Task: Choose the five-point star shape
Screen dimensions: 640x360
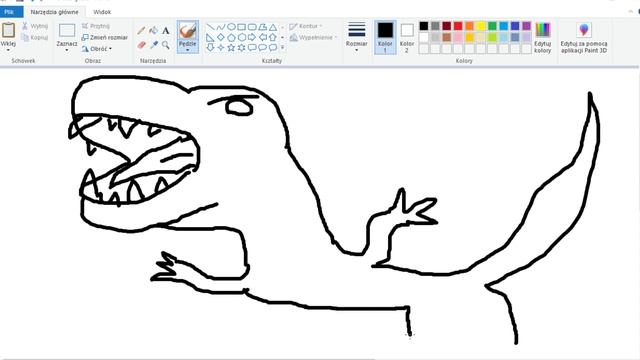Action: coord(231,47)
